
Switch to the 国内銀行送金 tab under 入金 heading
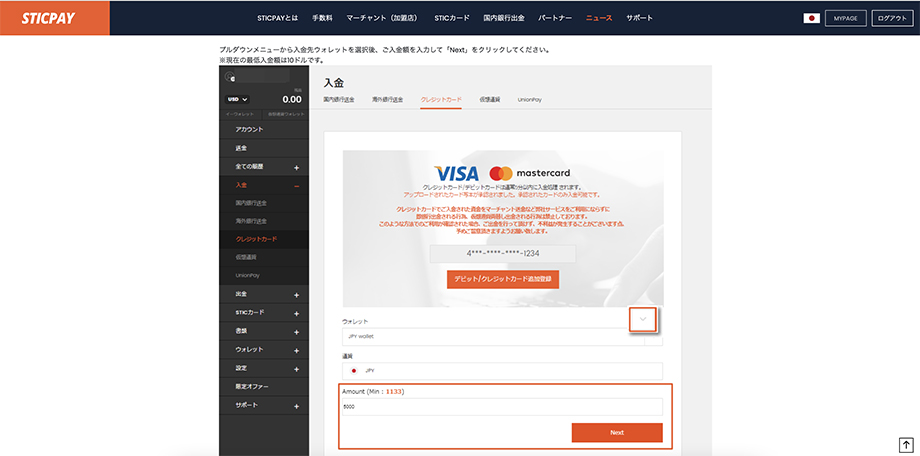[x=339, y=100]
